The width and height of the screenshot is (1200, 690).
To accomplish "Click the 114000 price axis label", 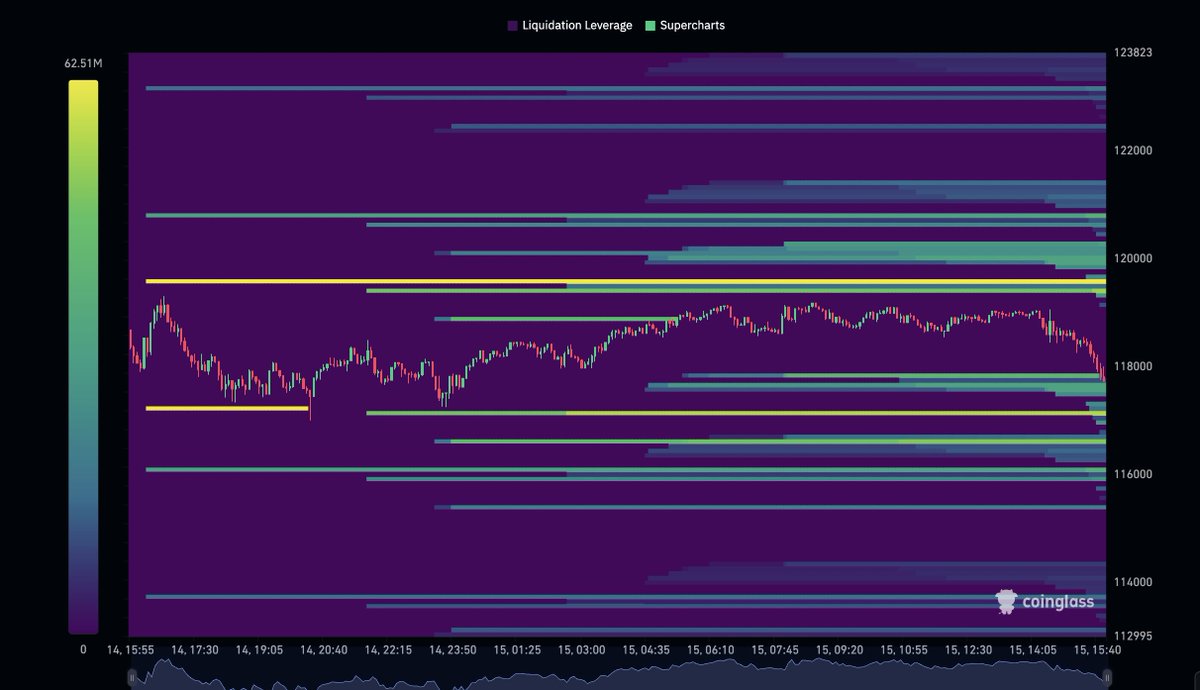I will click(1132, 582).
